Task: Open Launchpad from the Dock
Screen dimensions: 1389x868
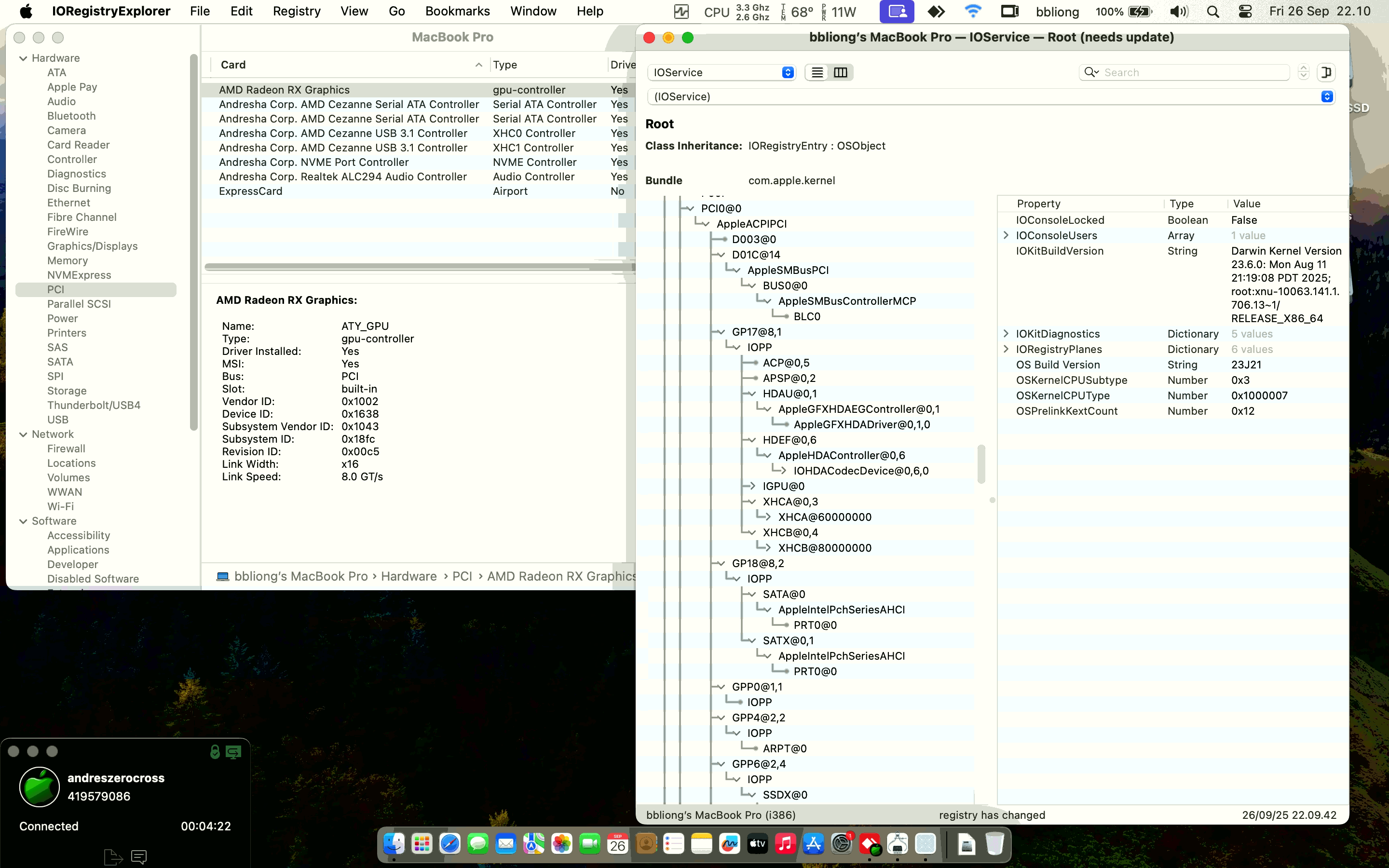Action: tap(422, 844)
